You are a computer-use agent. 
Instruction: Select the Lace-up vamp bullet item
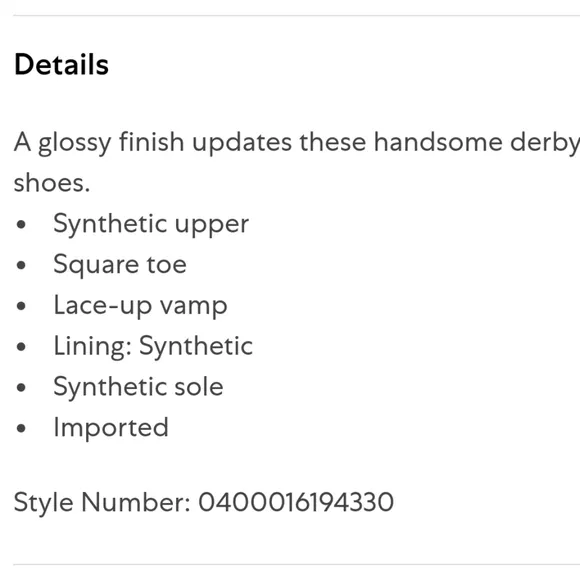point(141,306)
